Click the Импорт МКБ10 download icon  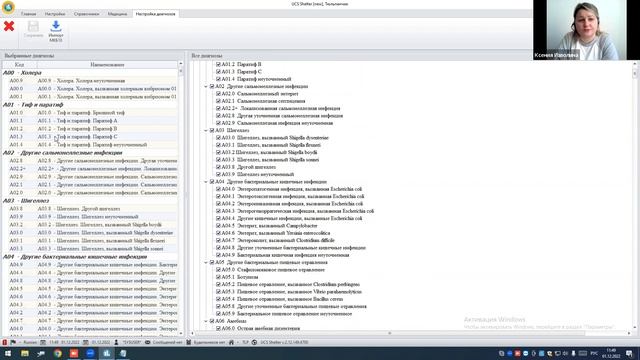pyautogui.click(x=56, y=26)
